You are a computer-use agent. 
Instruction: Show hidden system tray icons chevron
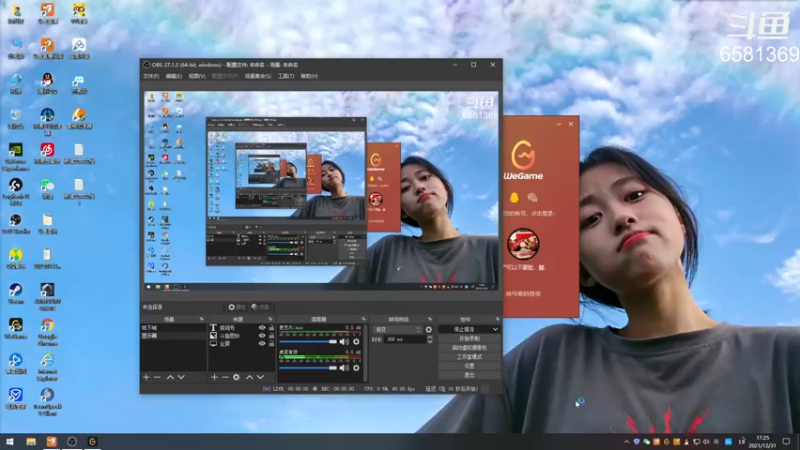tap(627, 441)
